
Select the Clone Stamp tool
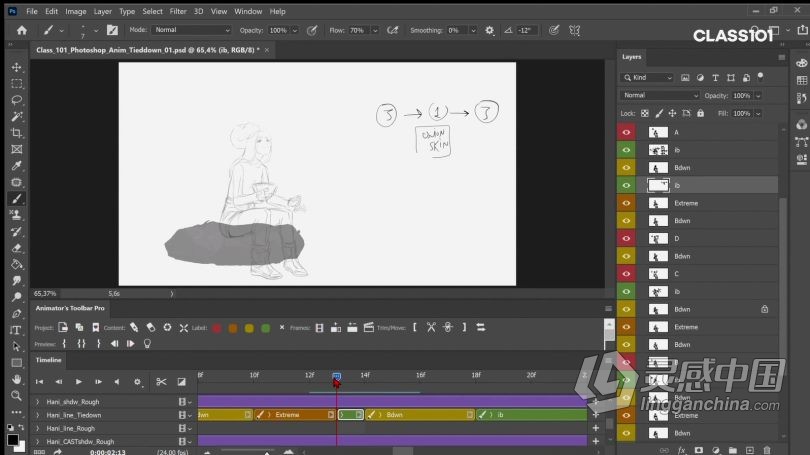(x=17, y=215)
